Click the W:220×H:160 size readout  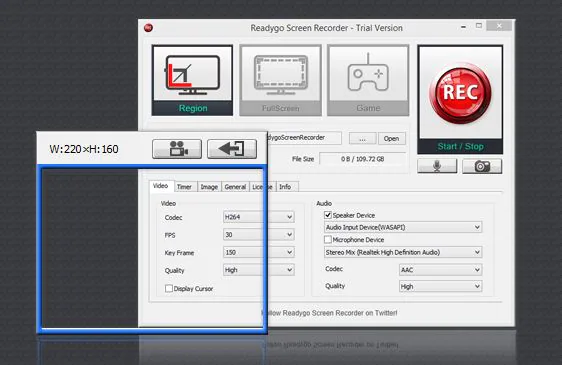(x=84, y=149)
